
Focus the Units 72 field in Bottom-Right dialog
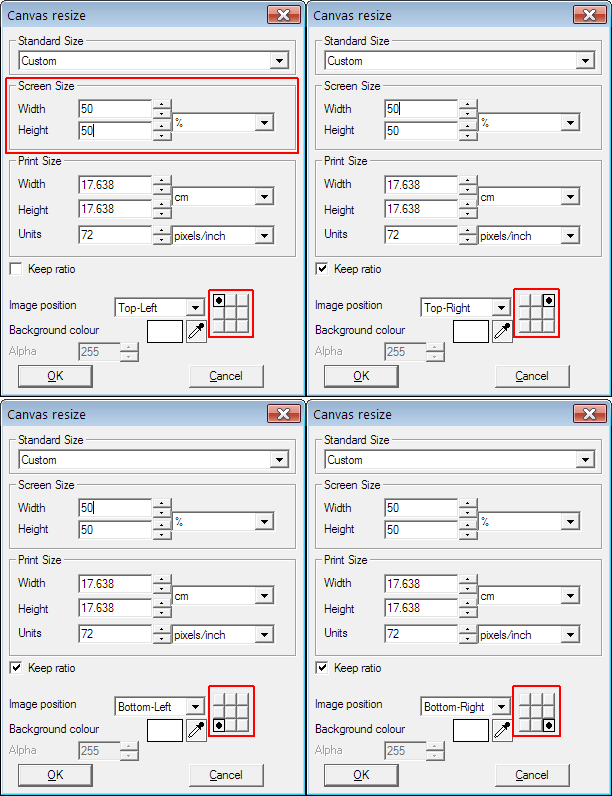[421, 634]
